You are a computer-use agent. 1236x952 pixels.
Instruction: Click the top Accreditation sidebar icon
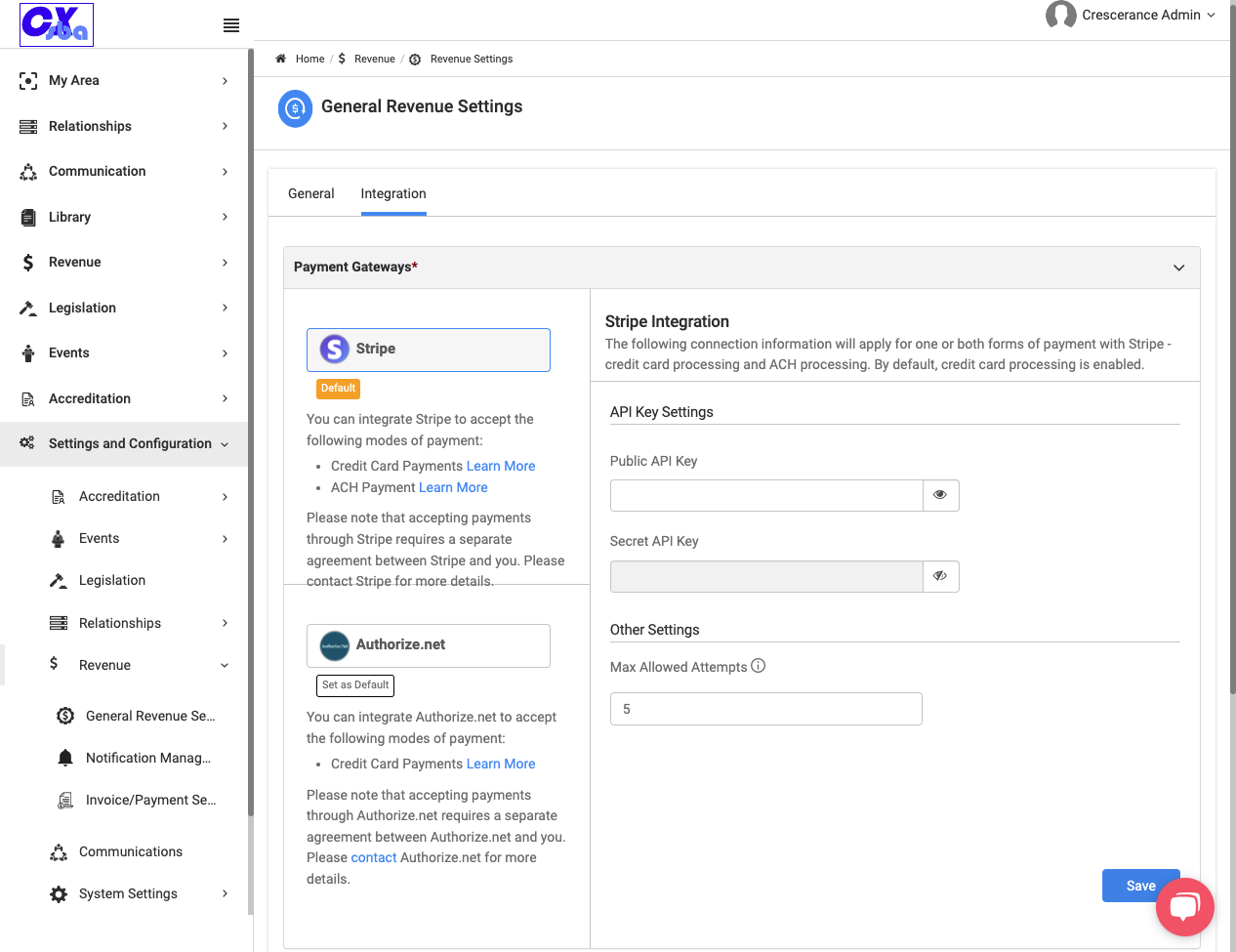click(28, 398)
